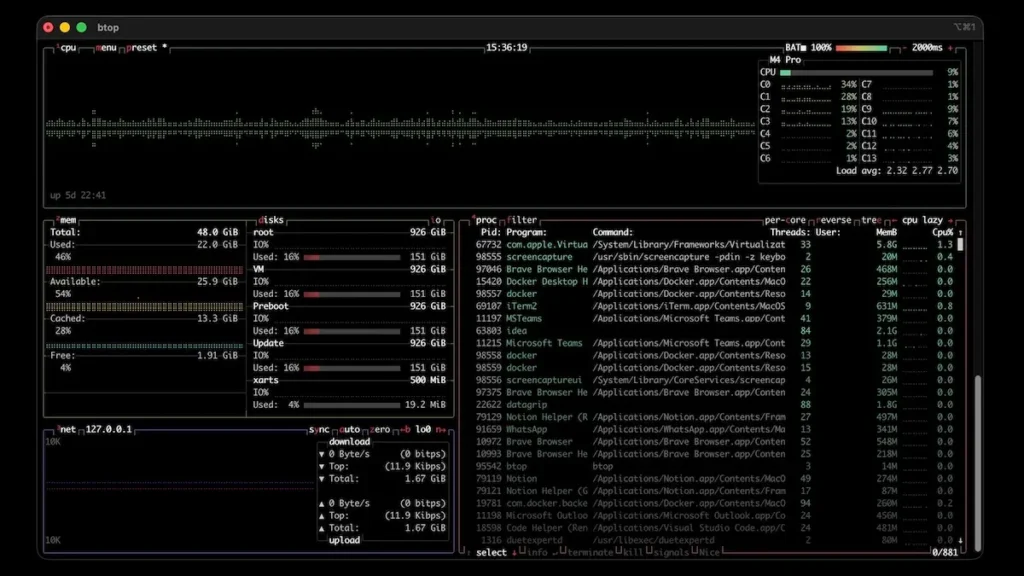1024x576 pixels.
Task: Click the left arrow beside cpu lazy sorting
Action: 894,220
